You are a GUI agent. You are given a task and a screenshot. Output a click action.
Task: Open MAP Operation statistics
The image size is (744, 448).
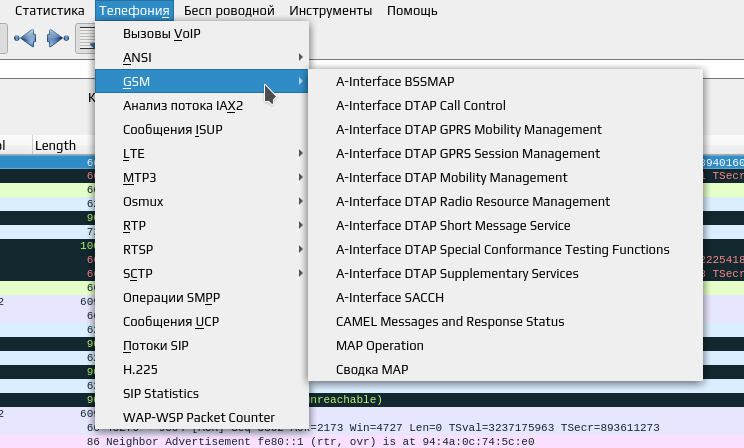(505, 345)
